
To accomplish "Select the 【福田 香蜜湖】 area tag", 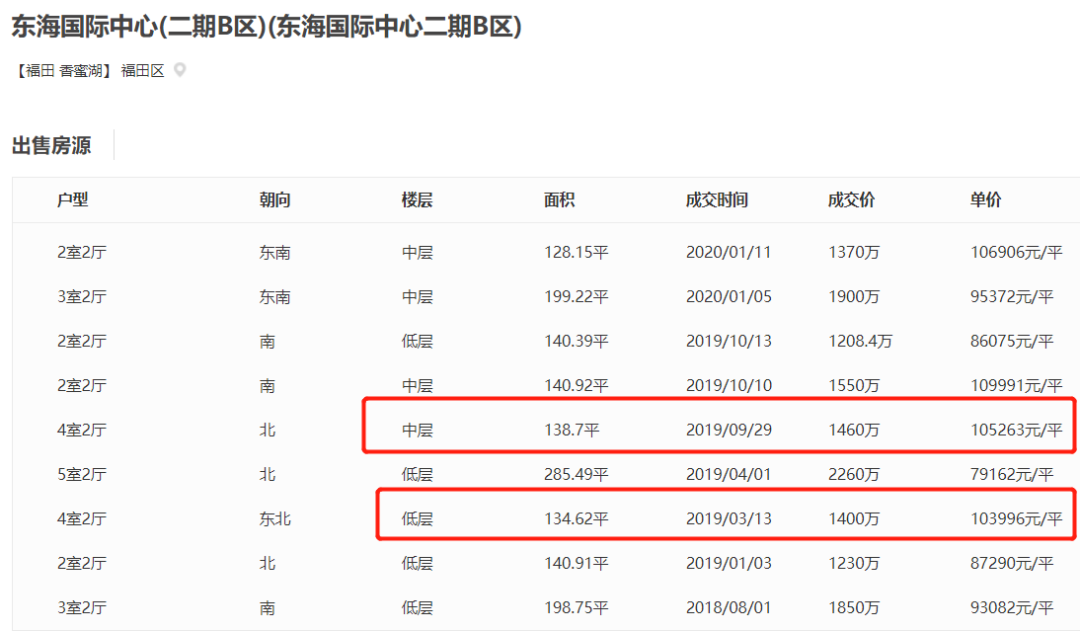I will pyautogui.click(x=62, y=70).
